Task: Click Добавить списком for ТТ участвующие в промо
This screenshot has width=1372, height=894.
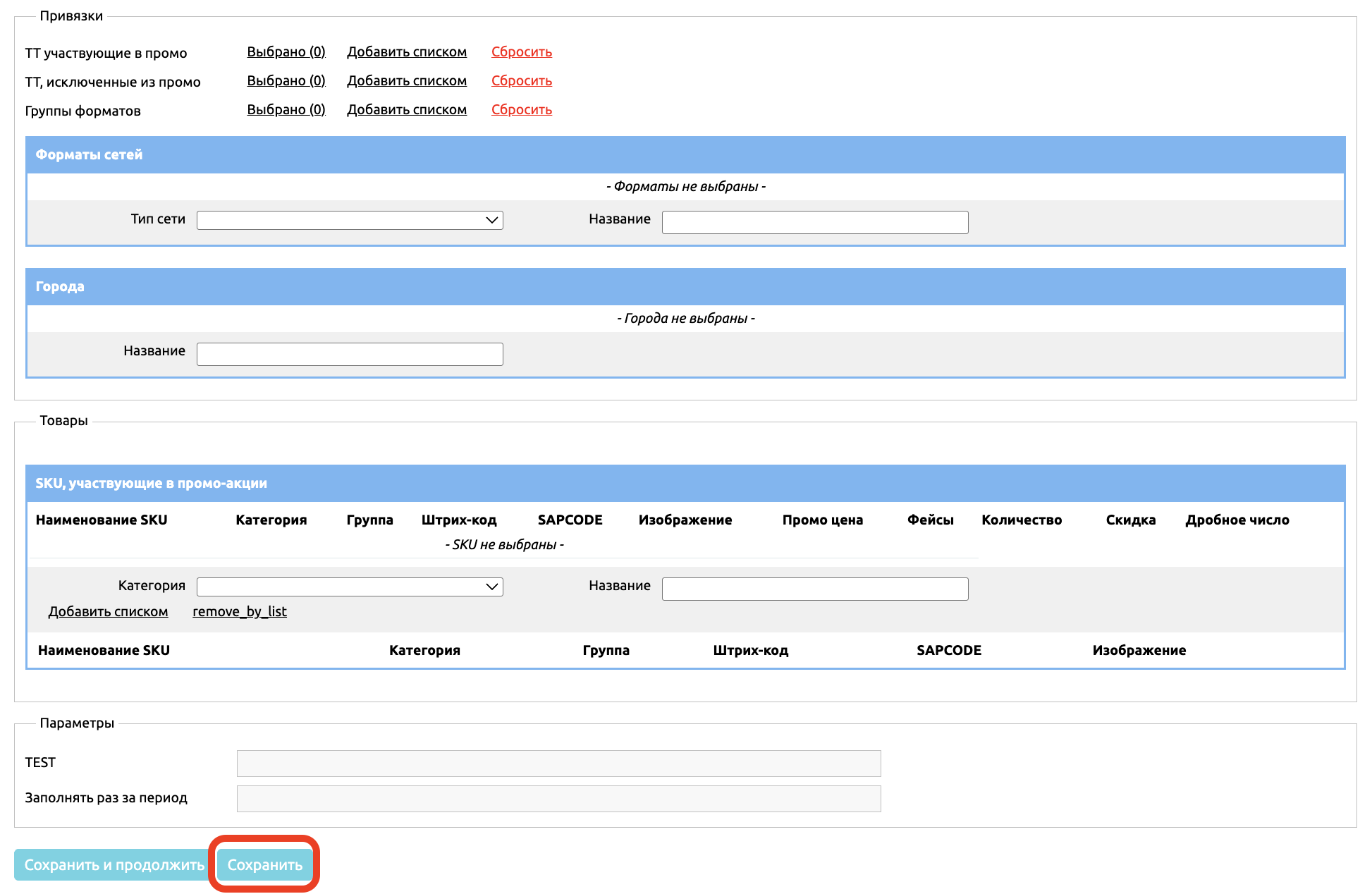Action: click(406, 52)
